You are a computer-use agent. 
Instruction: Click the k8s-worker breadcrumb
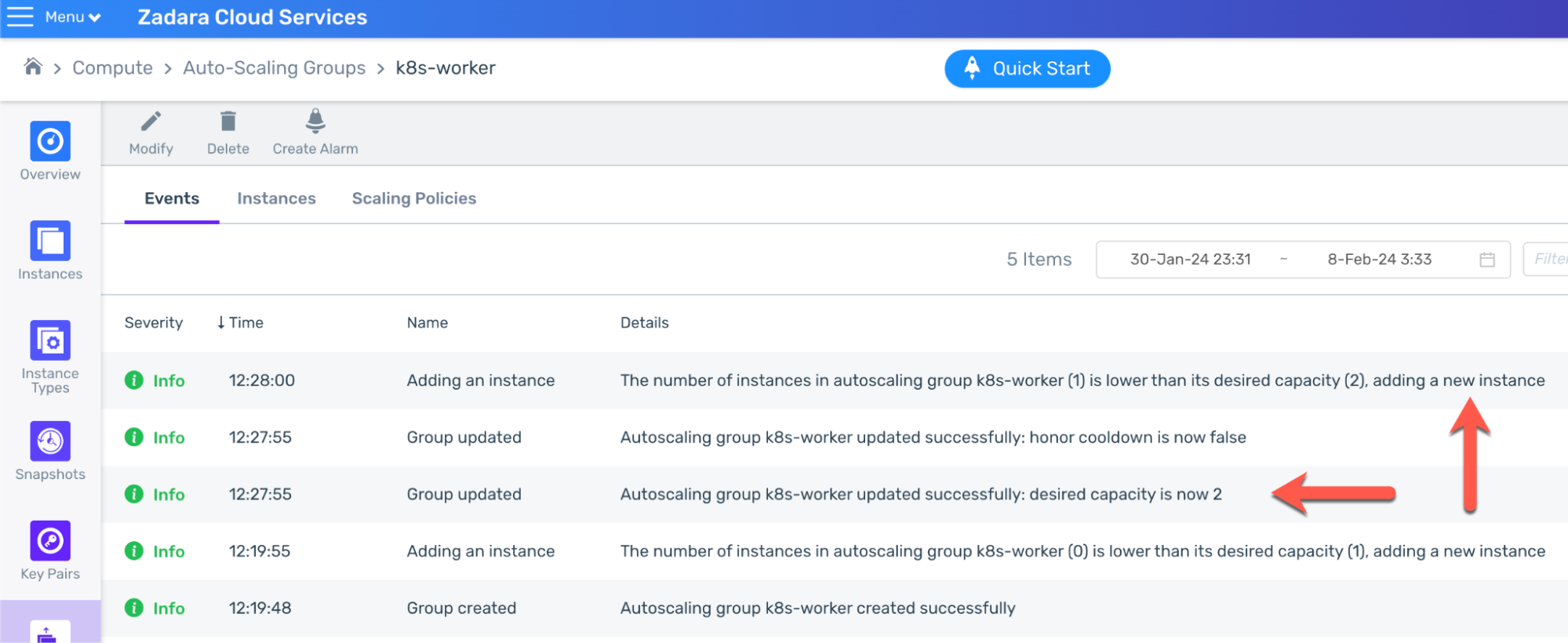[446, 68]
